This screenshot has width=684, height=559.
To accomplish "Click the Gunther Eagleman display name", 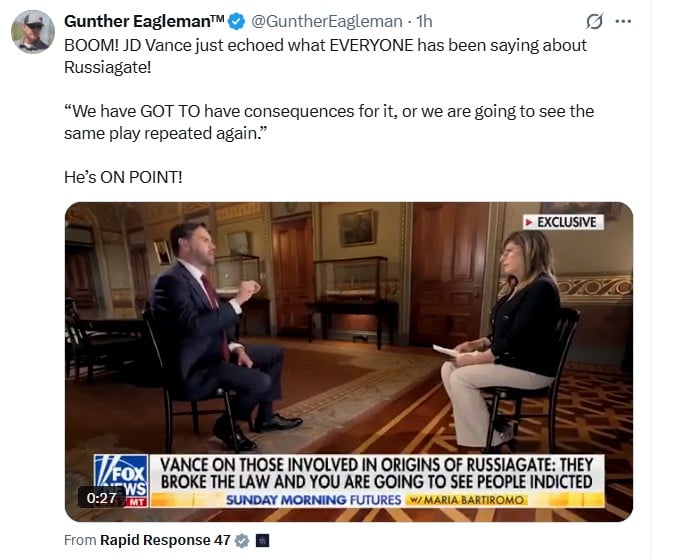I will (x=144, y=21).
